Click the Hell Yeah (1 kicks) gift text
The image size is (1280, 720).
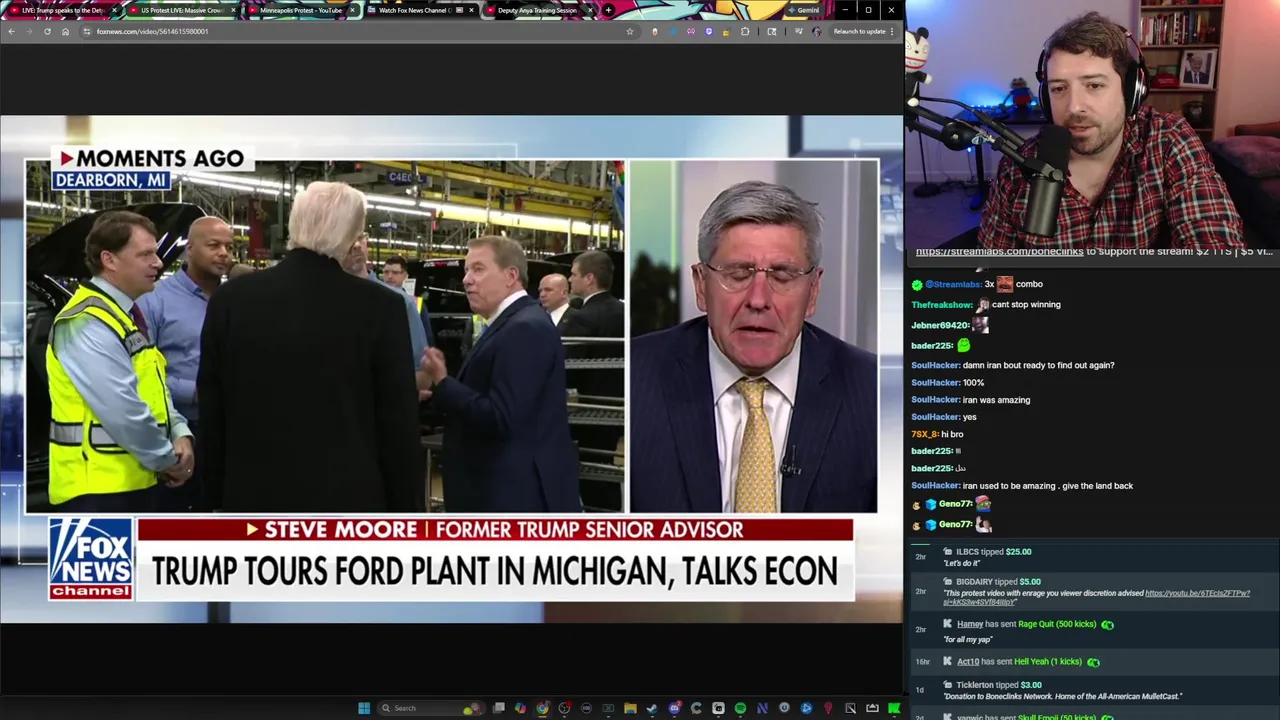[x=1048, y=661]
